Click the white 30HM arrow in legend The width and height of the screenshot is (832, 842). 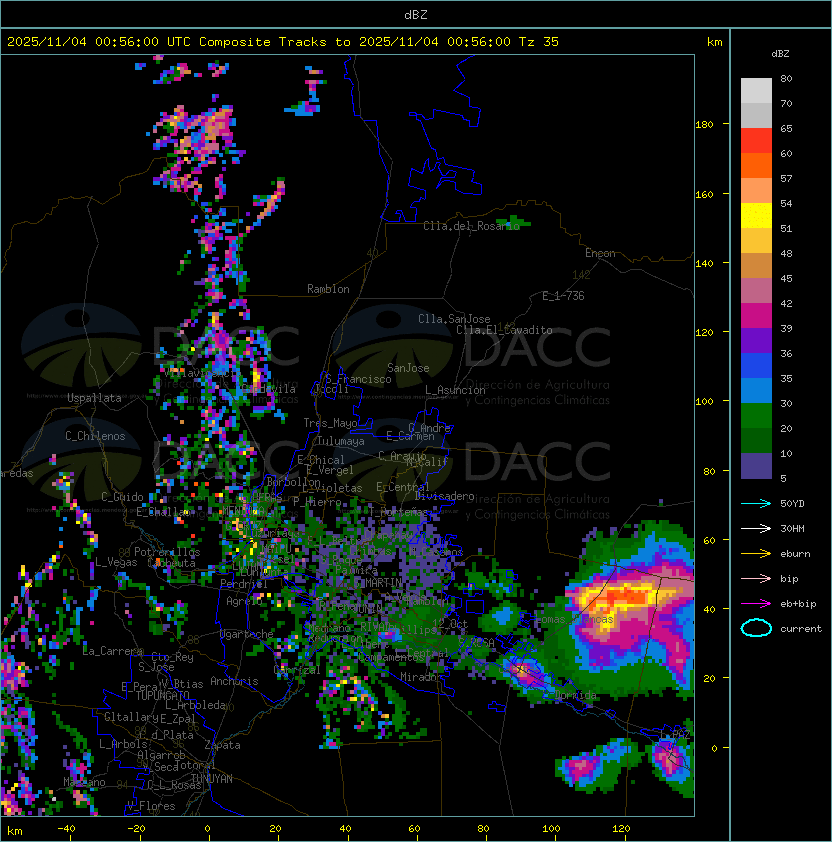756,528
